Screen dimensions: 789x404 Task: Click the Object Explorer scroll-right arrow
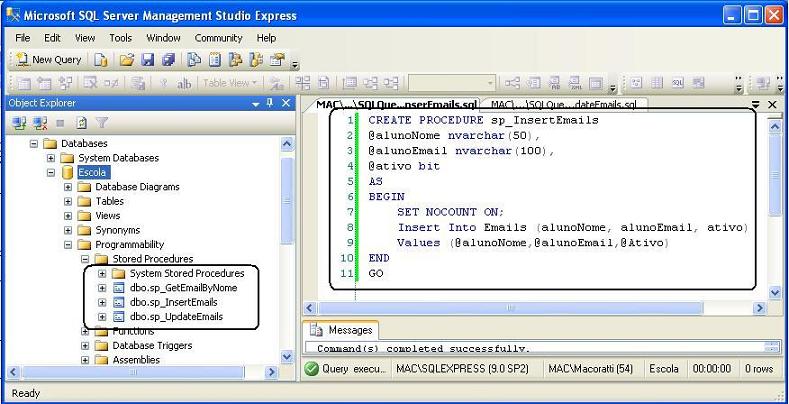(x=271, y=372)
